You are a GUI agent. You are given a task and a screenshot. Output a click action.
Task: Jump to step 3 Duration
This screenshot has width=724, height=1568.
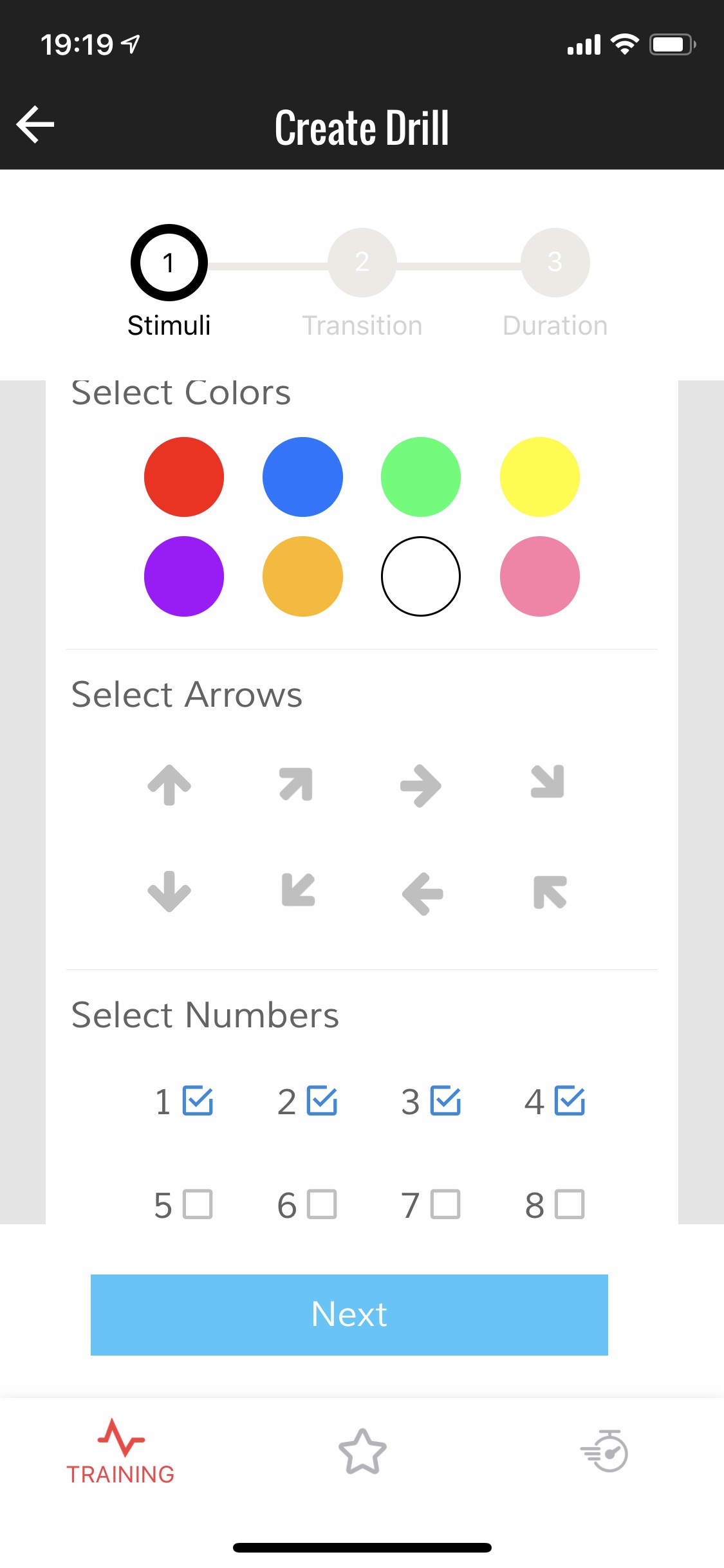point(555,263)
